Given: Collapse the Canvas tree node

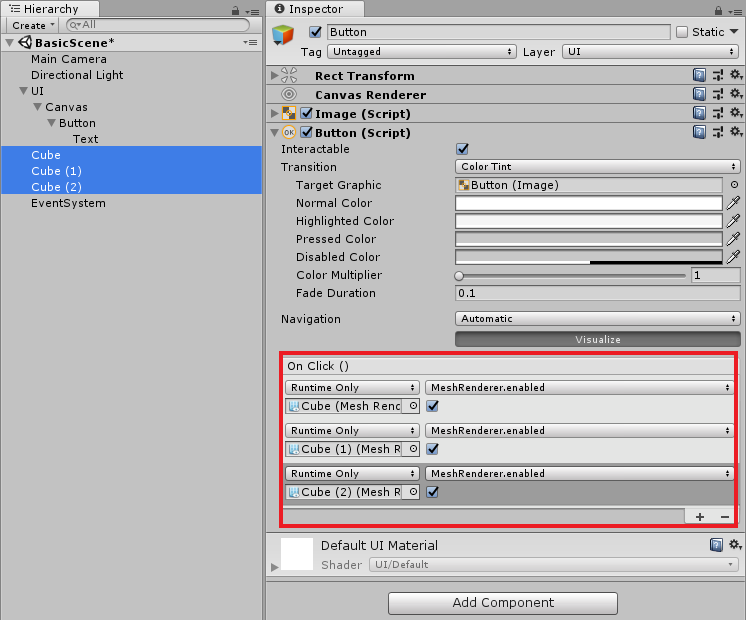Looking at the screenshot, I should click(38, 107).
